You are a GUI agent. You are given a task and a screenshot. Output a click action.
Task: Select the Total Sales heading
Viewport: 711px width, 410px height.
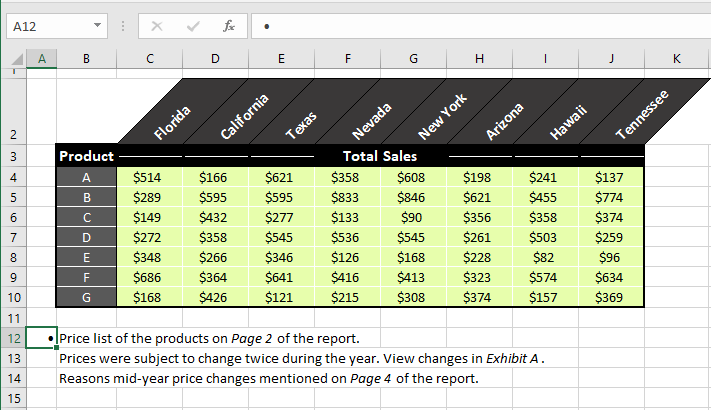(x=380, y=156)
